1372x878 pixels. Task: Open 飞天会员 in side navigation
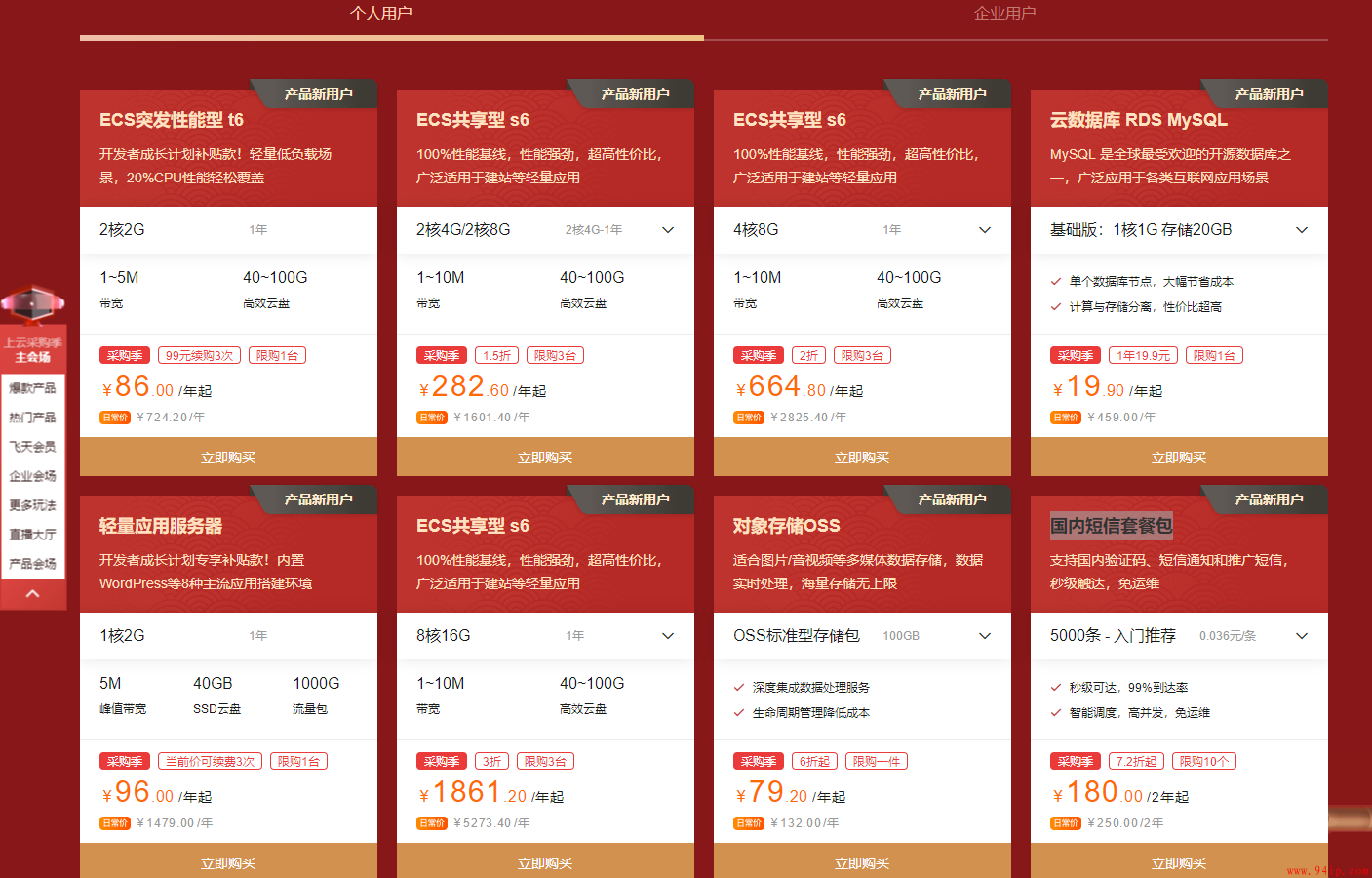32,447
